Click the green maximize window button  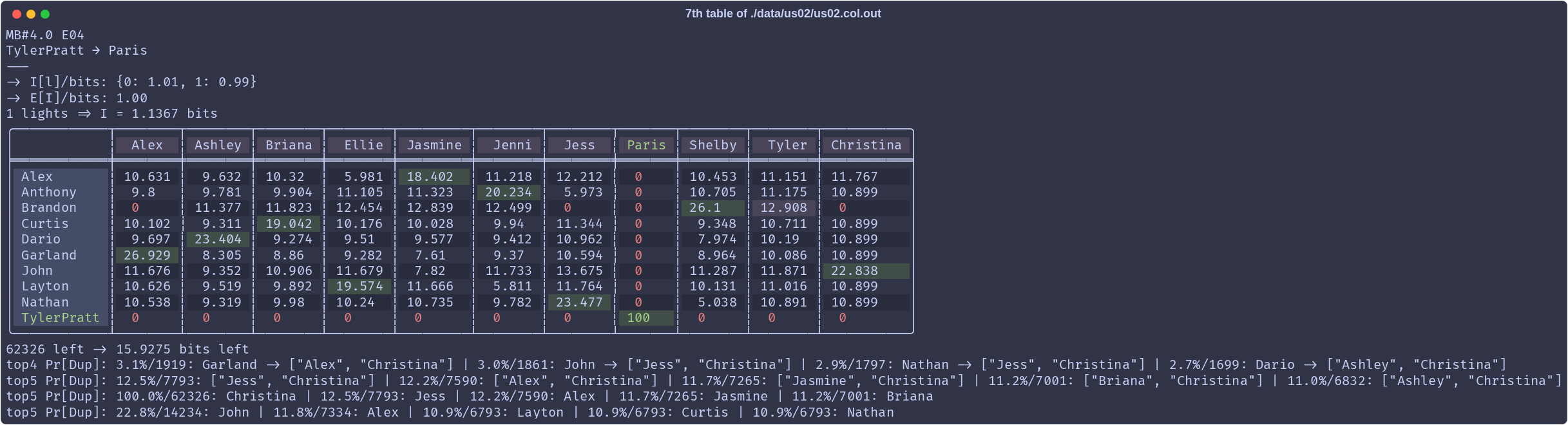coord(45,14)
